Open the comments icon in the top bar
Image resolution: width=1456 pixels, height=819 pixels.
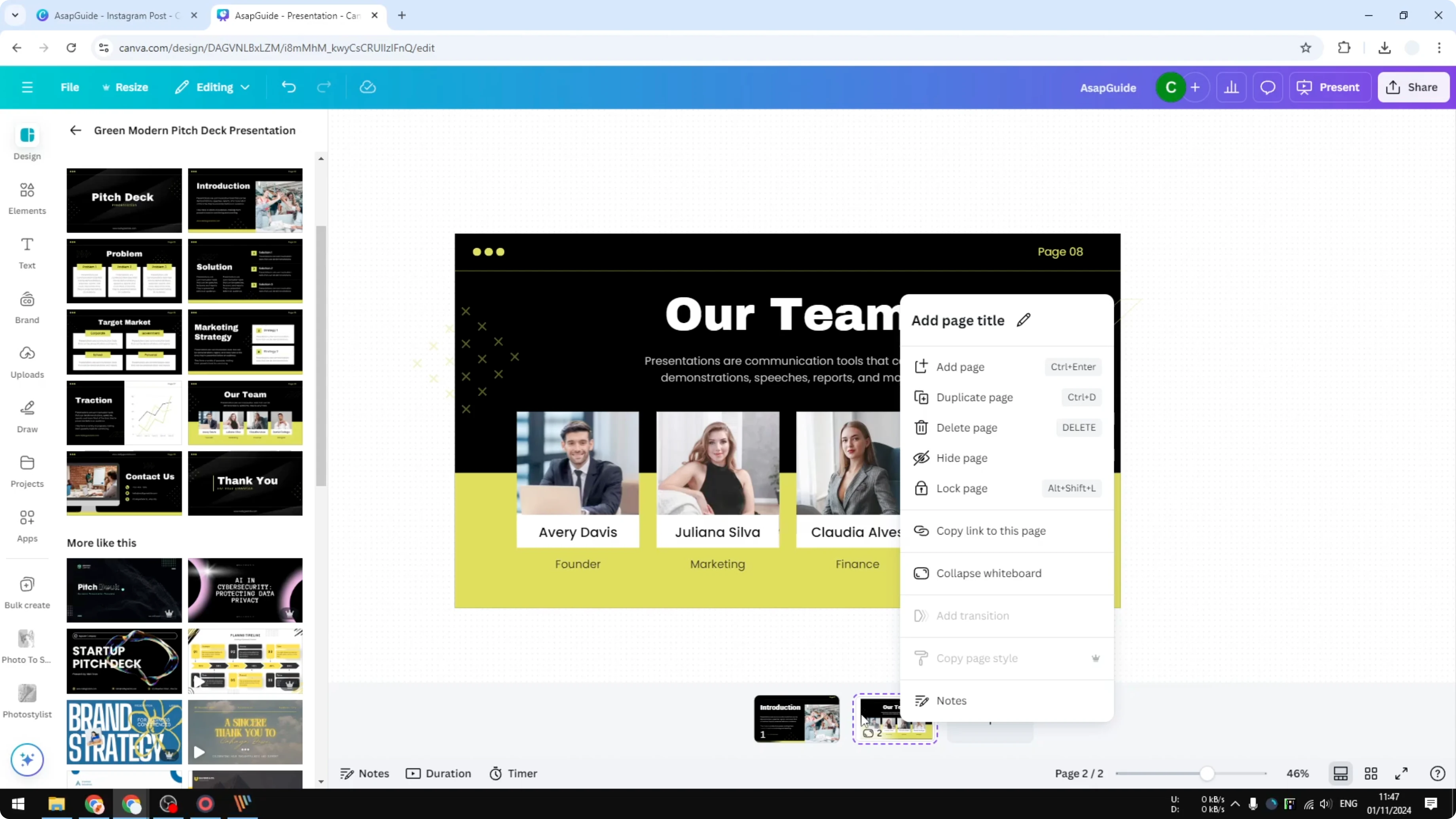point(1268,87)
